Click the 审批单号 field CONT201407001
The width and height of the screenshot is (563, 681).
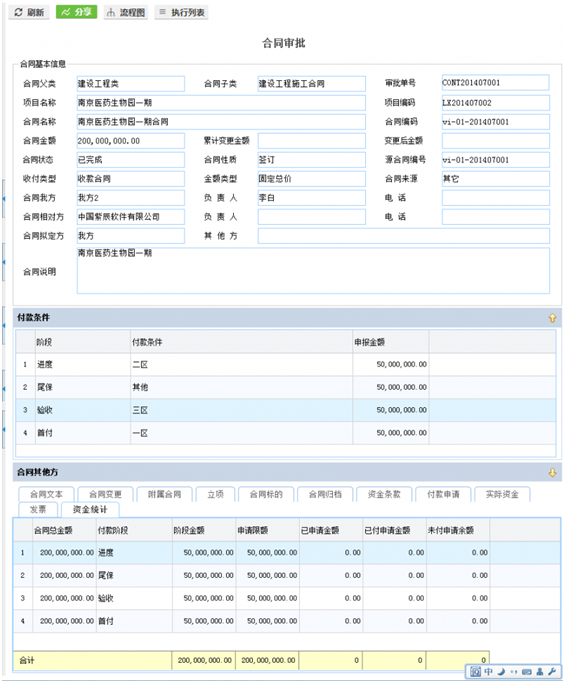pyautogui.click(x=496, y=83)
